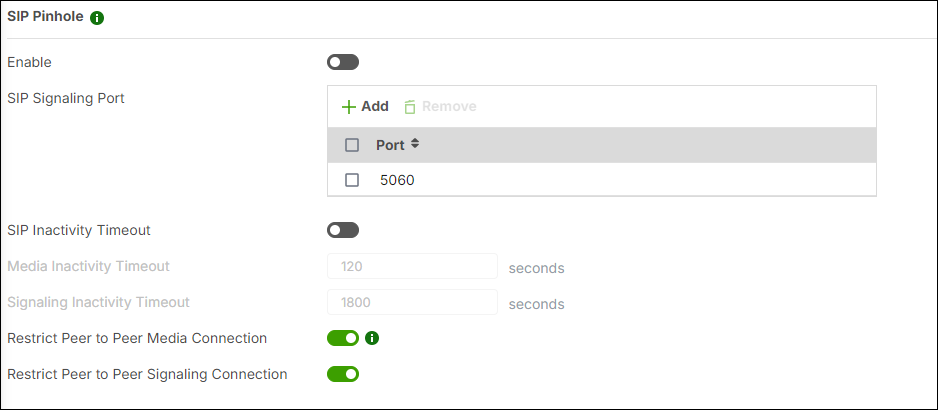Click the Port column sort arrows
938x410 pixels.
[415, 144]
